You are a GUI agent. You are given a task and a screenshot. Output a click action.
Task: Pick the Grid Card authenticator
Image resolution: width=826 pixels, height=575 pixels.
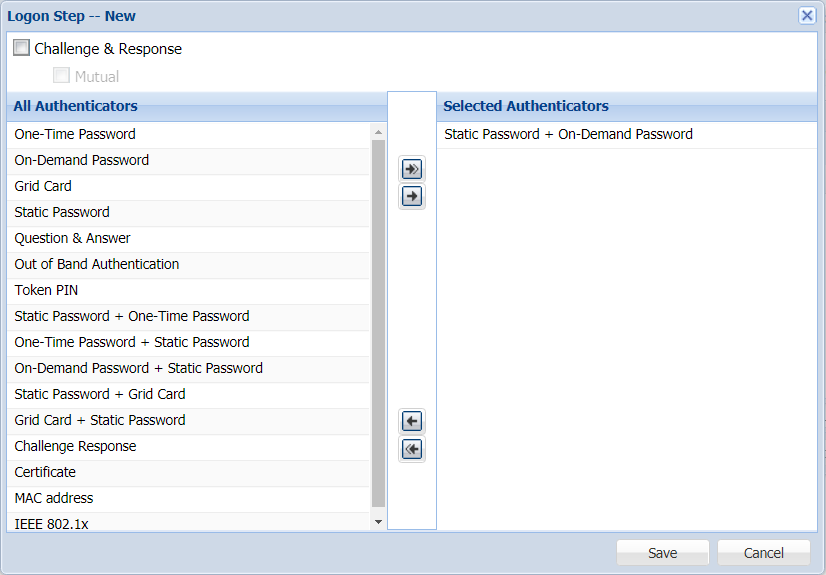coord(43,186)
